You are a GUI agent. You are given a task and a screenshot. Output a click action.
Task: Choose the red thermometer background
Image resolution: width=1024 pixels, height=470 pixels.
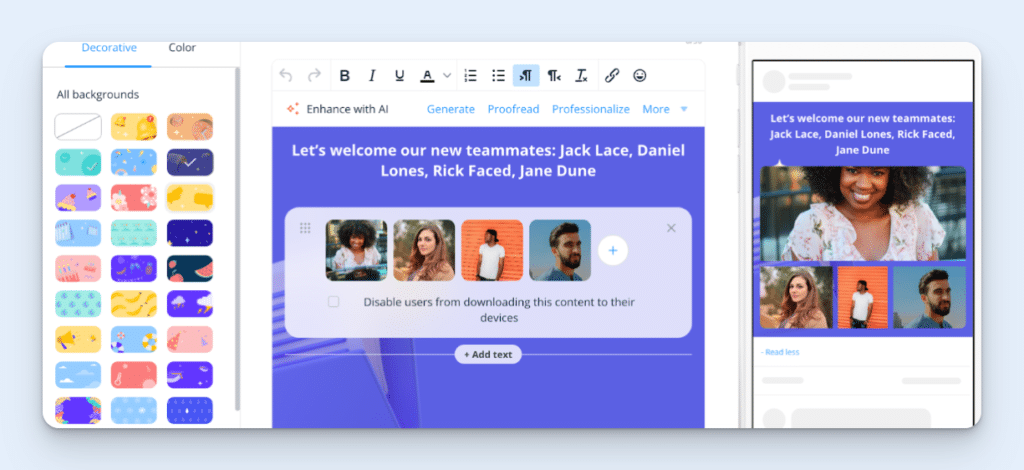134,375
